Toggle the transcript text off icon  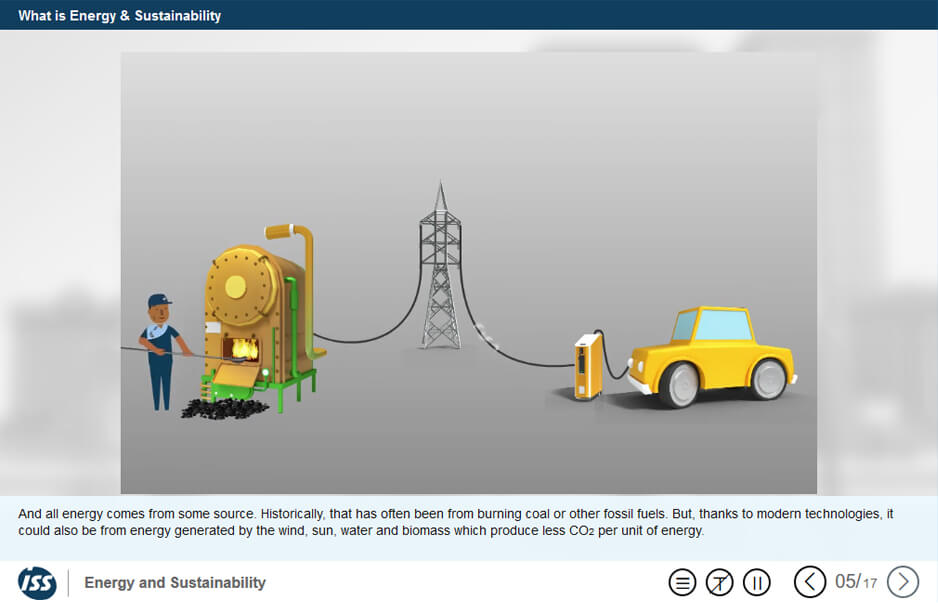[x=719, y=582]
